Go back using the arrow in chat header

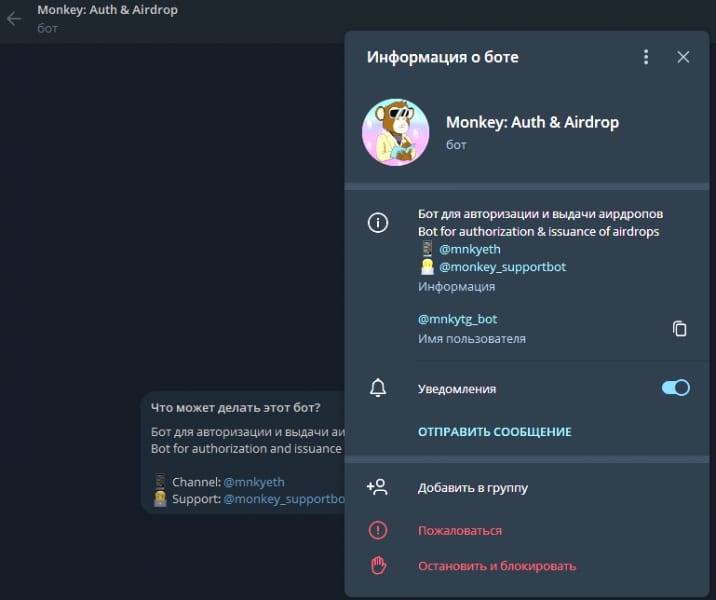14,19
